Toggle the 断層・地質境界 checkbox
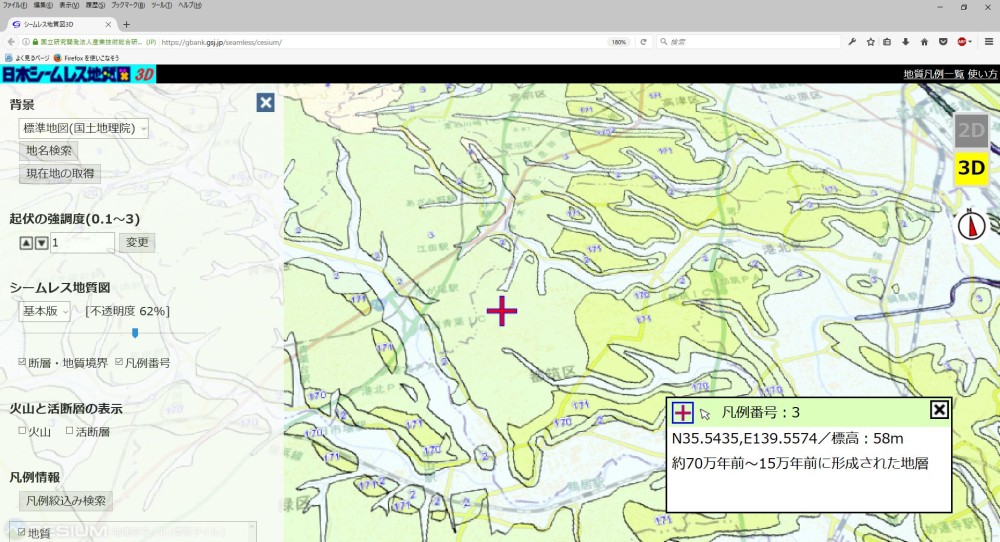This screenshot has width=1000, height=542. [23, 362]
